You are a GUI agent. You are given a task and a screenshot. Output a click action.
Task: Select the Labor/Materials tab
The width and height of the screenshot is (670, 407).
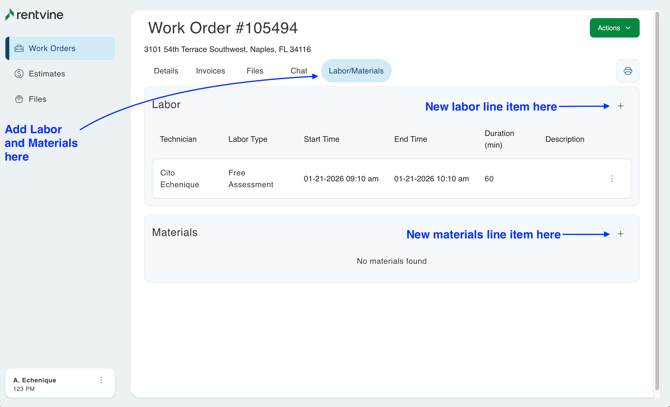[x=356, y=71]
